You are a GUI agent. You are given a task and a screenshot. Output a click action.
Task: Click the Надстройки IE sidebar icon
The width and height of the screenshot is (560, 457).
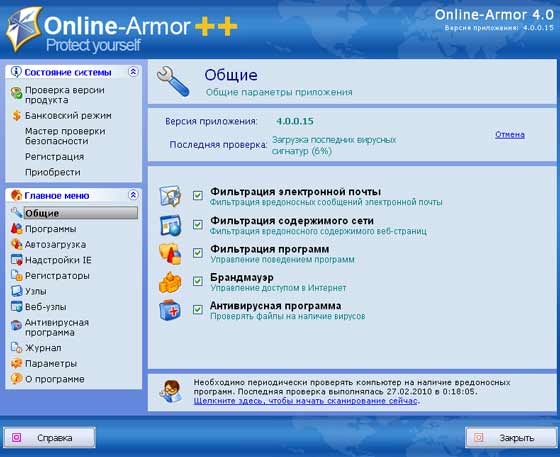[16, 260]
